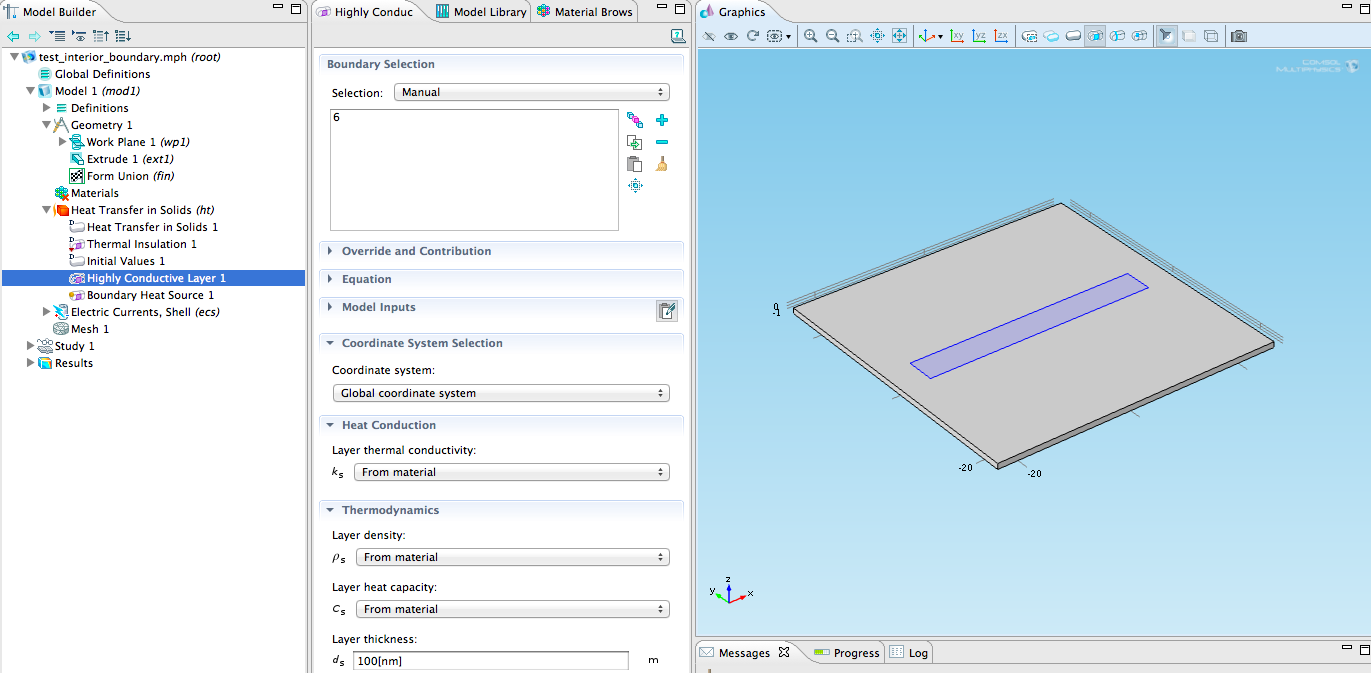Add to boundary selection with plus icon

661,120
